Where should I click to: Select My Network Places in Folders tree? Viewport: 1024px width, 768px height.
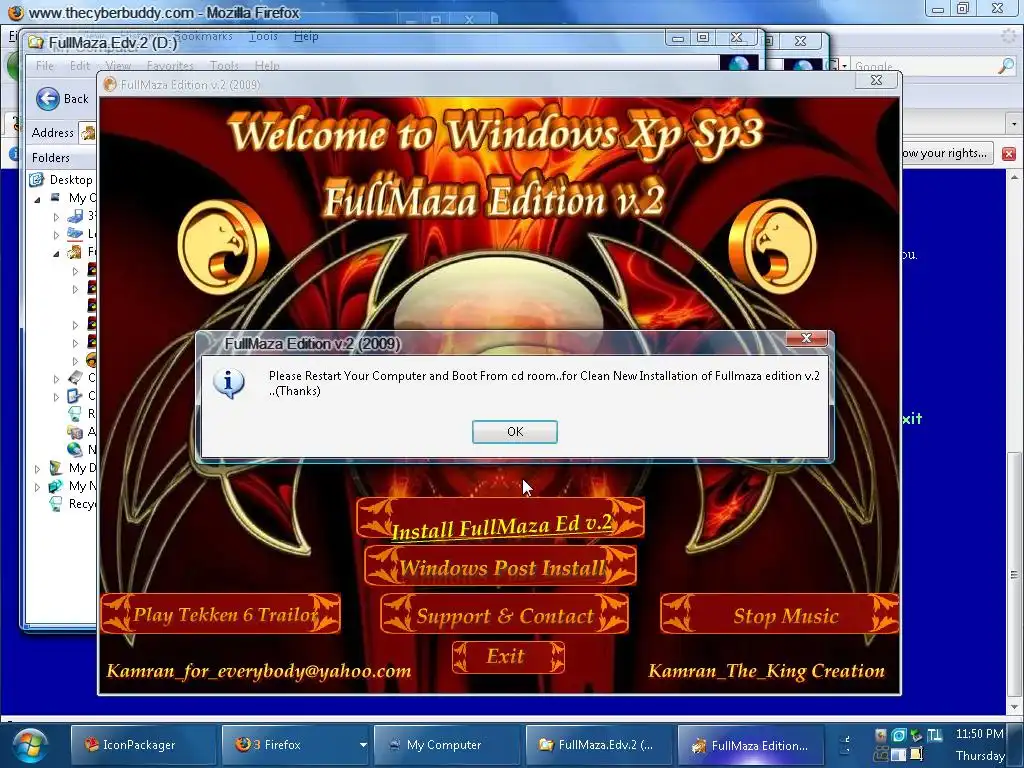[72, 486]
